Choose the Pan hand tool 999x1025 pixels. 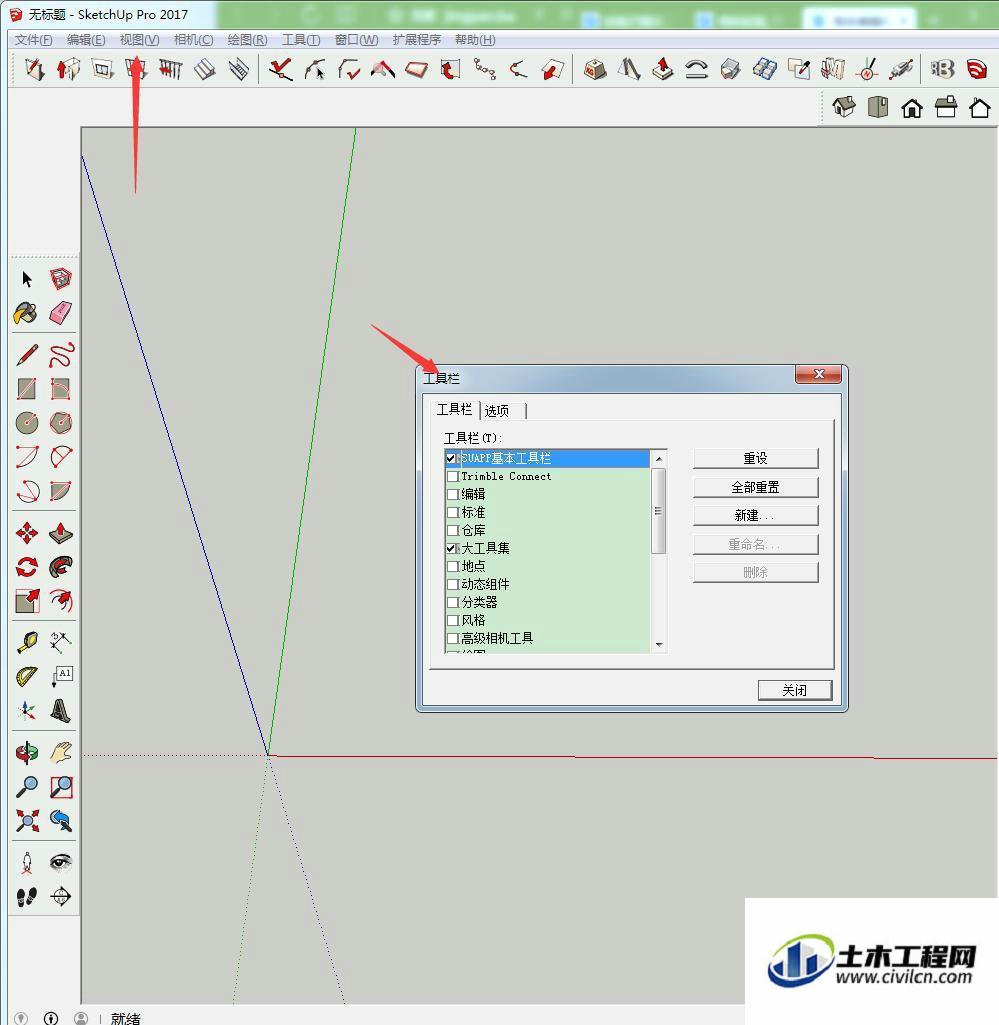[x=61, y=752]
